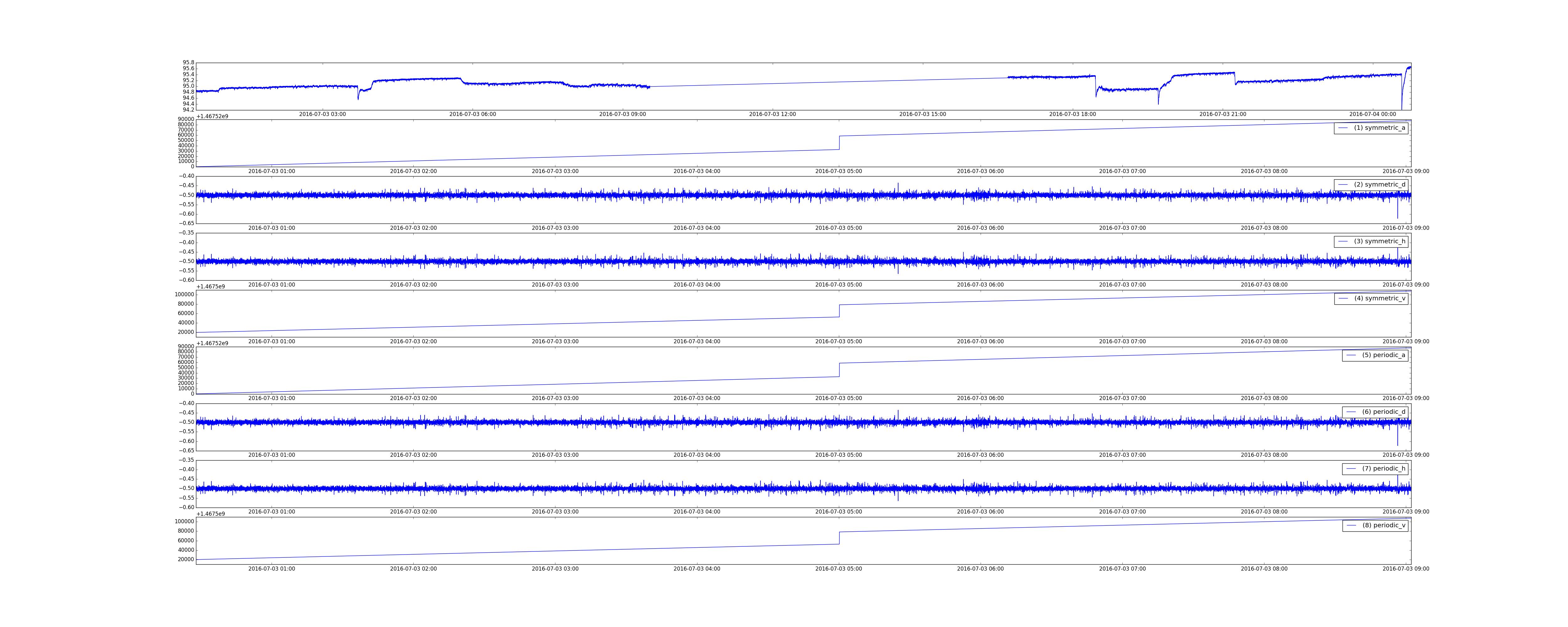1568x627 pixels.
Task: Click the 04:00 tick label under symmetric_v plot
Action: (697, 341)
